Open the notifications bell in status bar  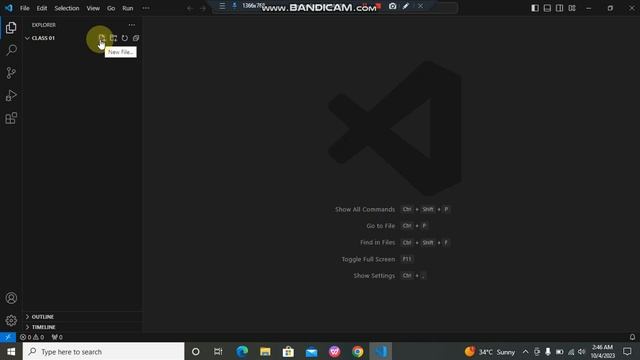click(x=632, y=337)
